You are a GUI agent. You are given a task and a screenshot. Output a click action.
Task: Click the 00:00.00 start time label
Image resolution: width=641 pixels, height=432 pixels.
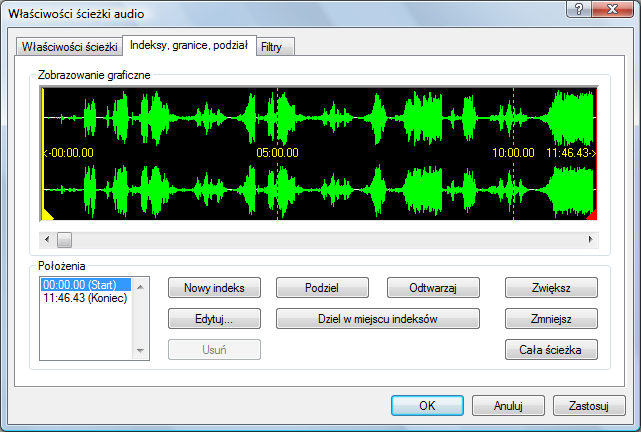coord(68,153)
